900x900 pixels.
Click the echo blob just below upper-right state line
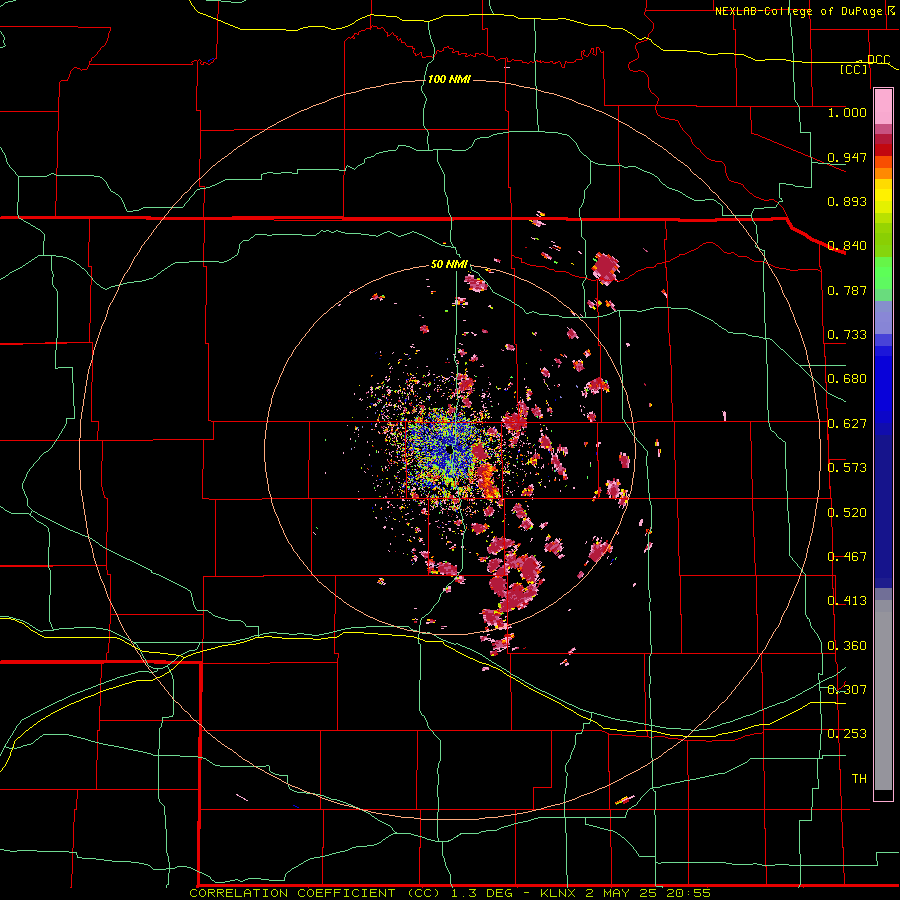click(606, 267)
